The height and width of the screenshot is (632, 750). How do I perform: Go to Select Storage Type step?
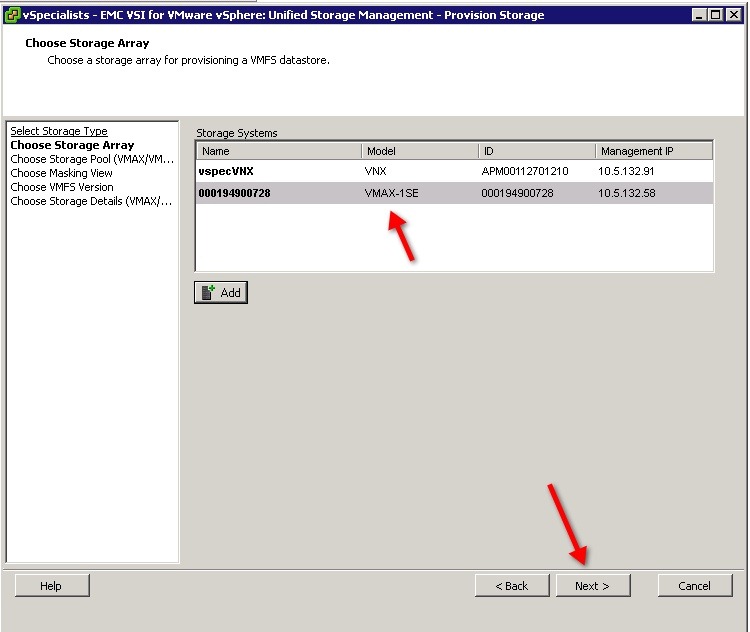click(x=59, y=131)
